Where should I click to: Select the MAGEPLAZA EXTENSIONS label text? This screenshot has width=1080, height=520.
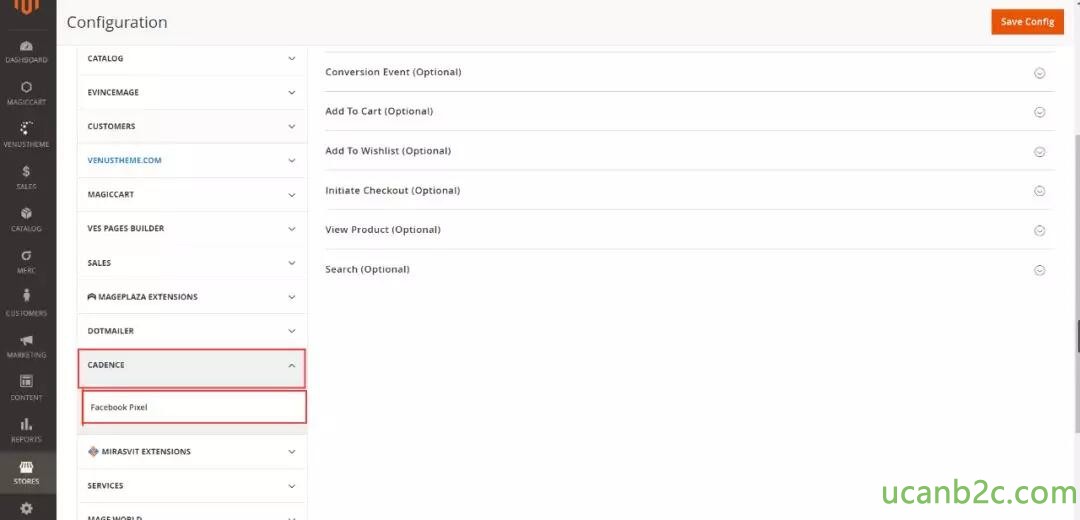(x=148, y=297)
